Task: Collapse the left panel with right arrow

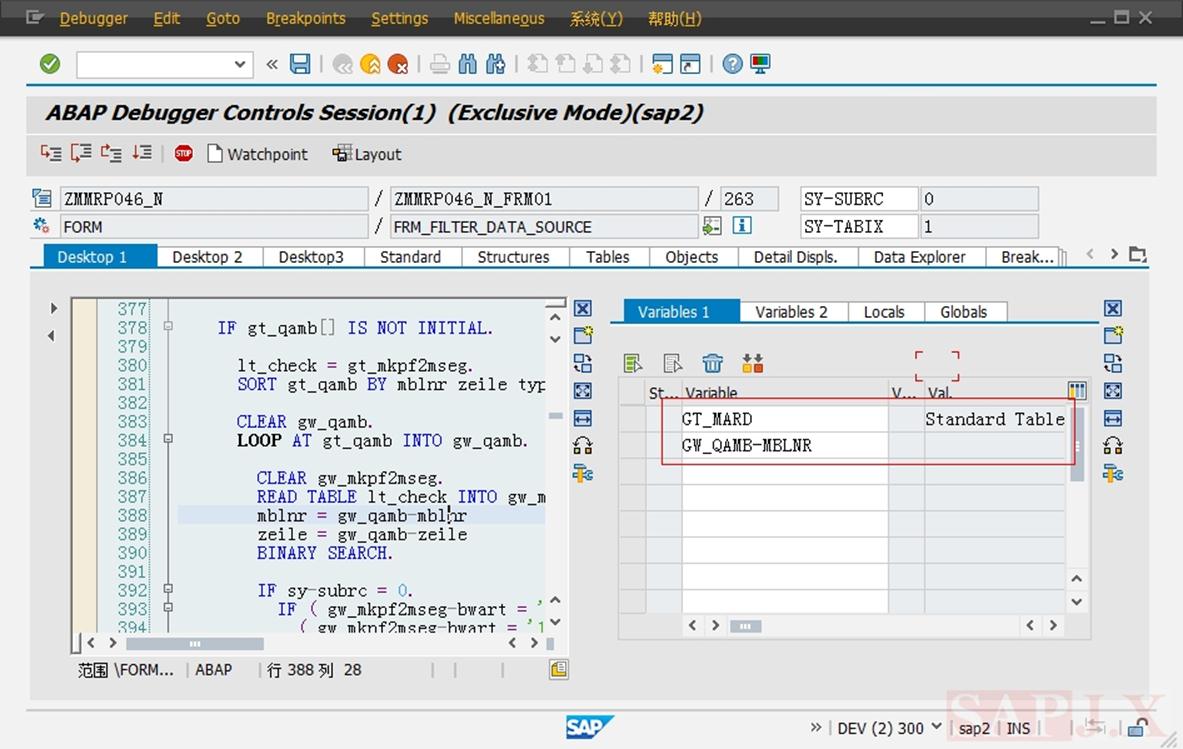Action: pyautogui.click(x=53, y=308)
